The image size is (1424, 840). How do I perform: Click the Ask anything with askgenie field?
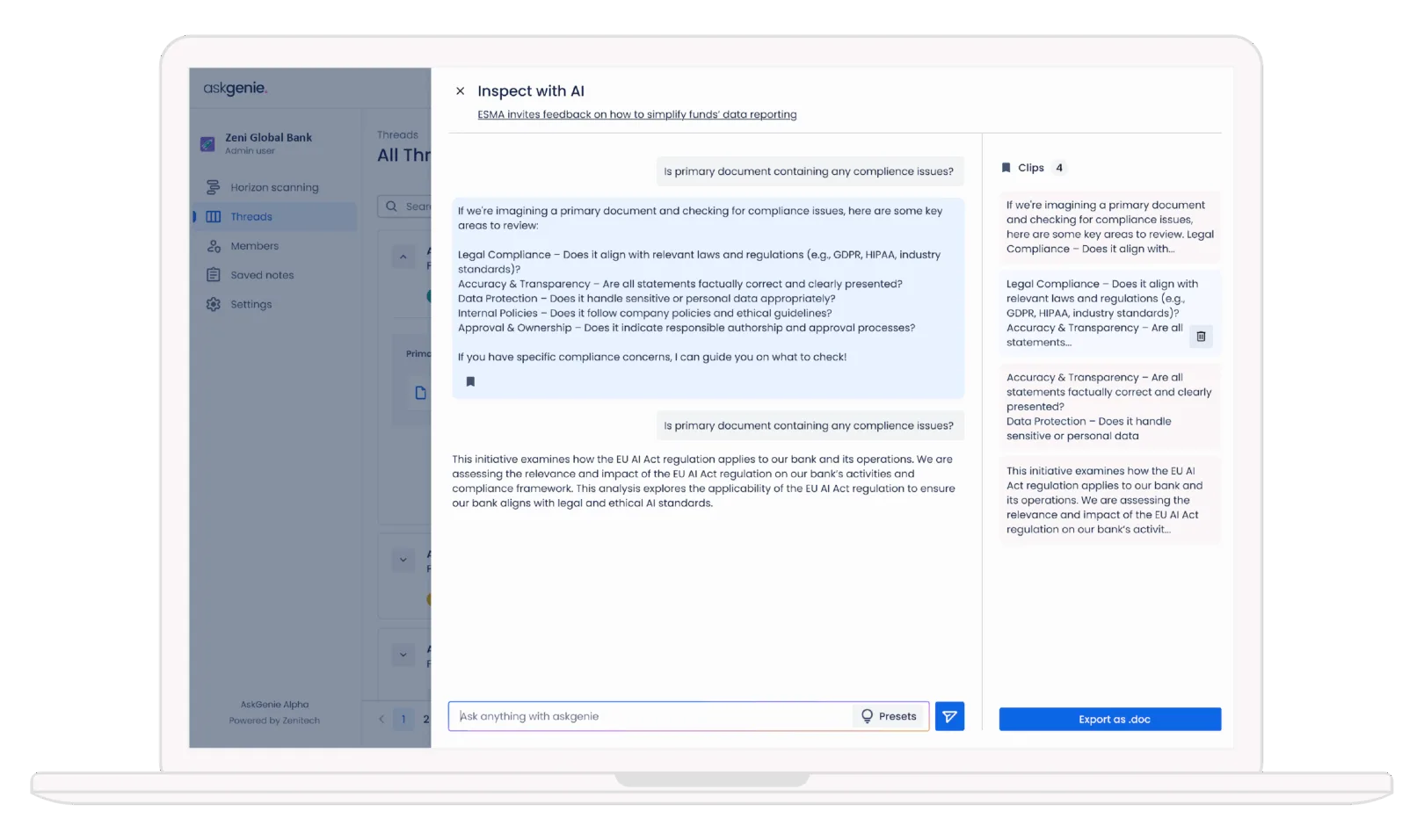click(x=650, y=716)
